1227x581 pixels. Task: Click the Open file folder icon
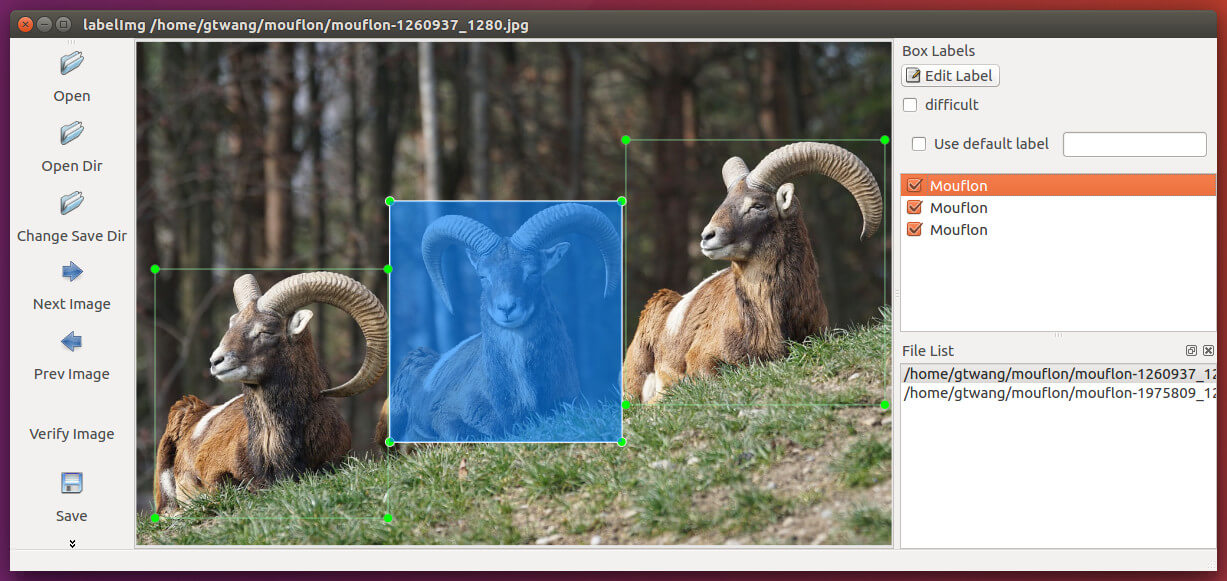72,64
